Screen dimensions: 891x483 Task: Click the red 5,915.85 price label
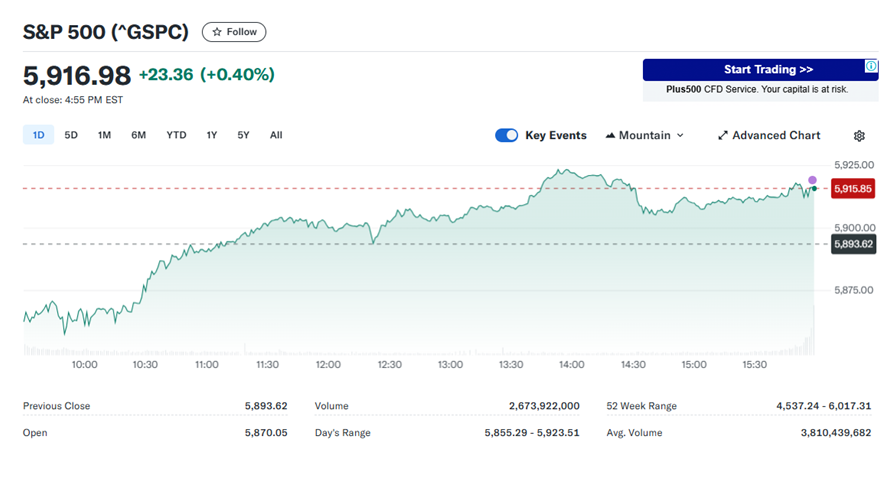[x=853, y=189]
